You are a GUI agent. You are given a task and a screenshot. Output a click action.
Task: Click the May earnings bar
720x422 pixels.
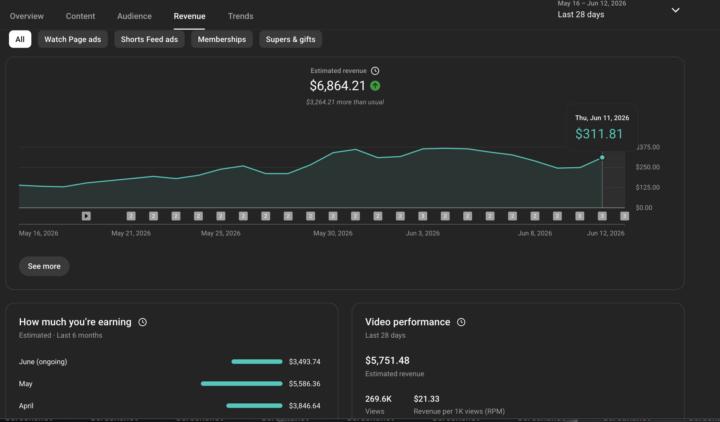242,383
